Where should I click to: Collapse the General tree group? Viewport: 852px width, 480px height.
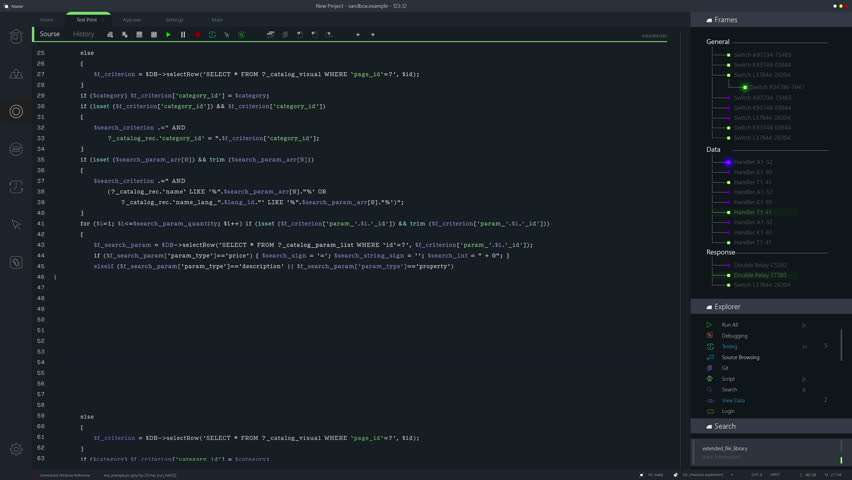pos(718,42)
